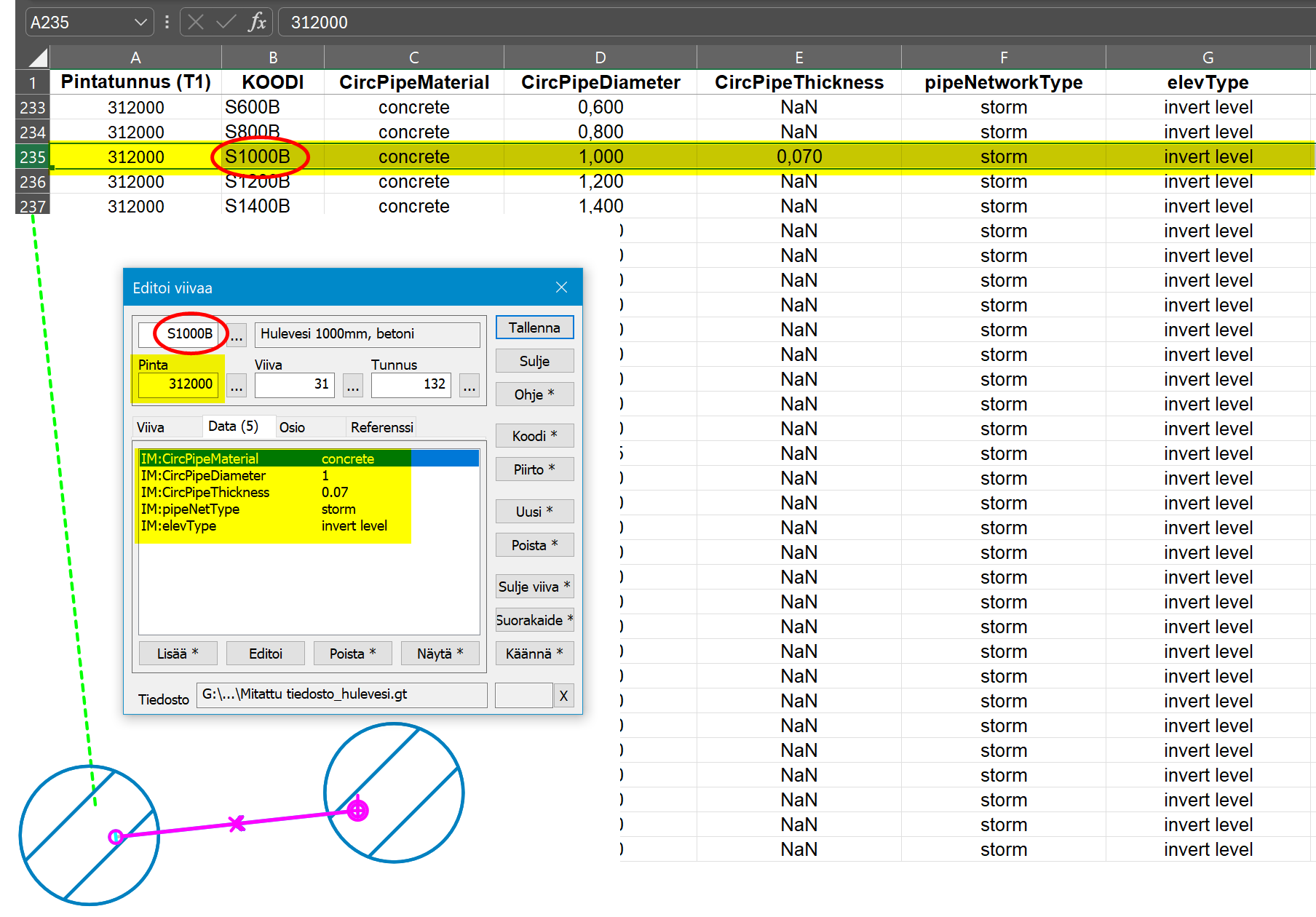
Task: Select column D header
Action: tap(600, 57)
